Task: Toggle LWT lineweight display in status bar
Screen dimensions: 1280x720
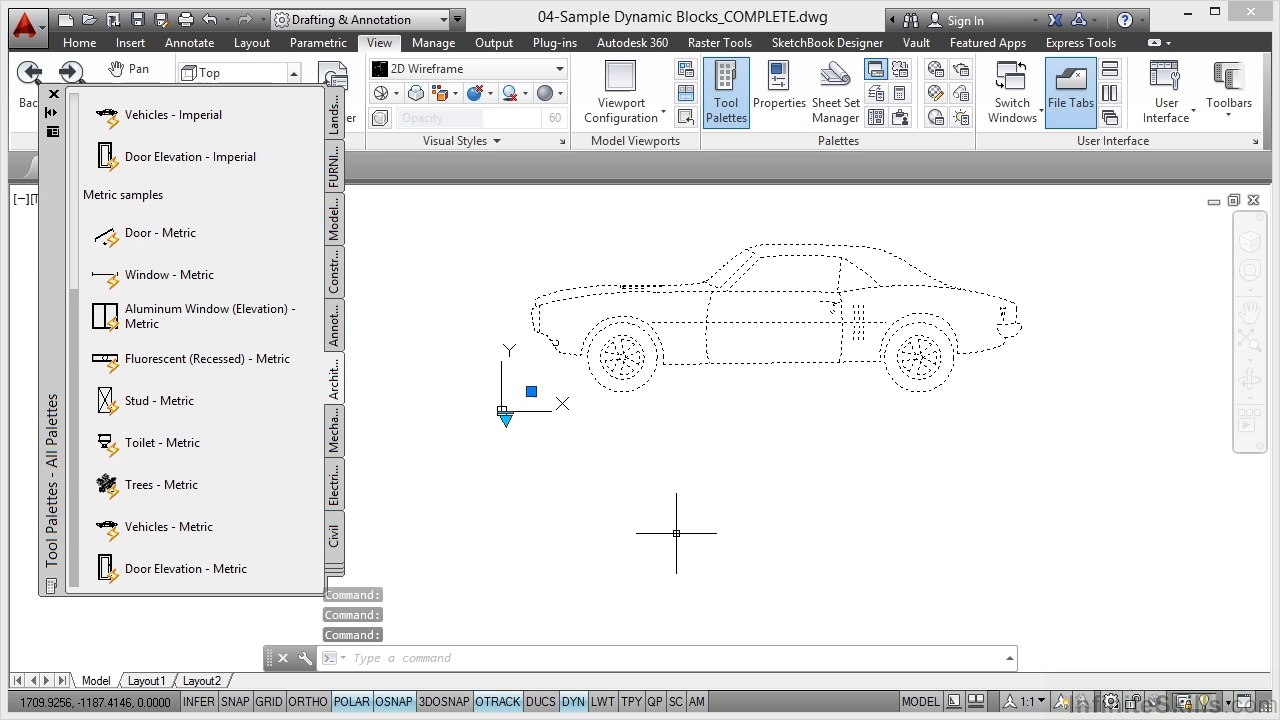Action: click(x=603, y=702)
